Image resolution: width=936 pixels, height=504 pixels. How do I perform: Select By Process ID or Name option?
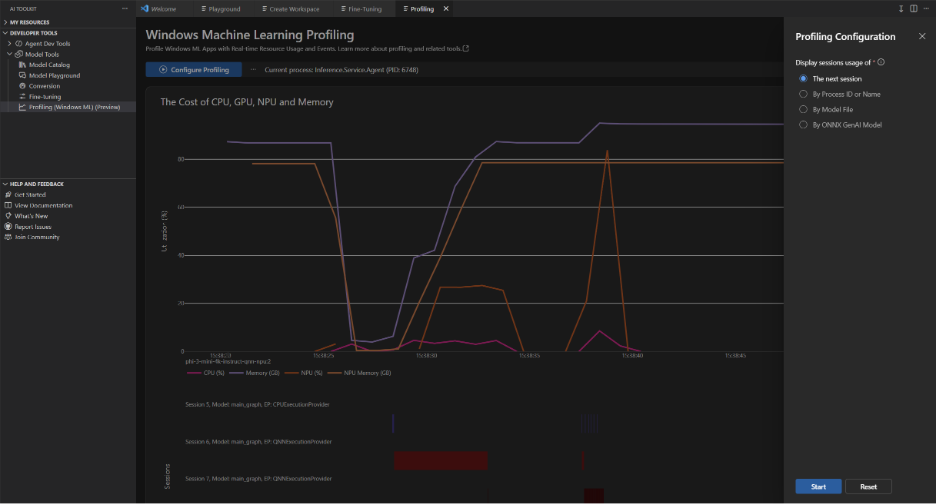(x=803, y=94)
